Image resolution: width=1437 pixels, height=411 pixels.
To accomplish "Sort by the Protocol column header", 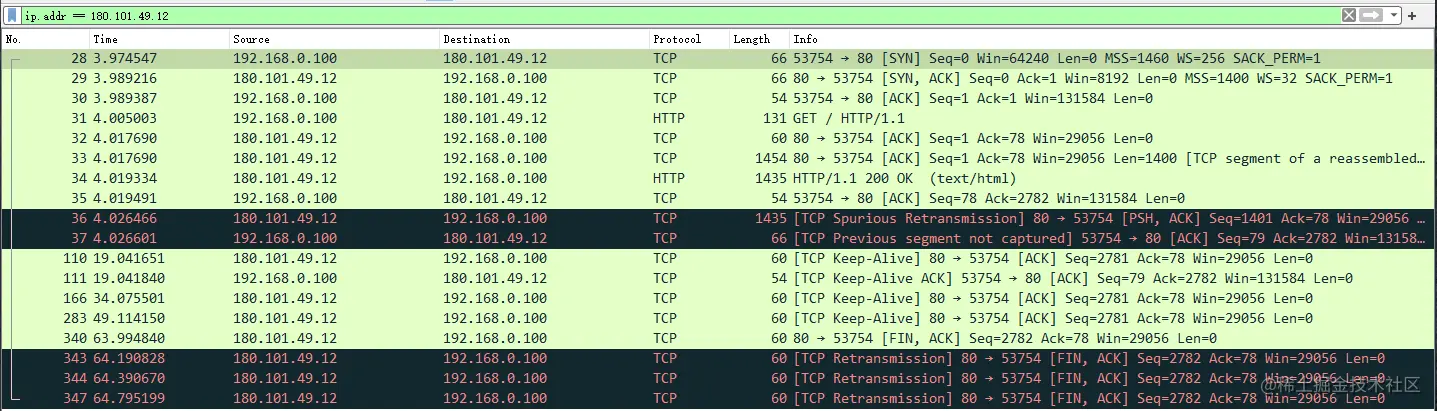I will tap(677, 39).
